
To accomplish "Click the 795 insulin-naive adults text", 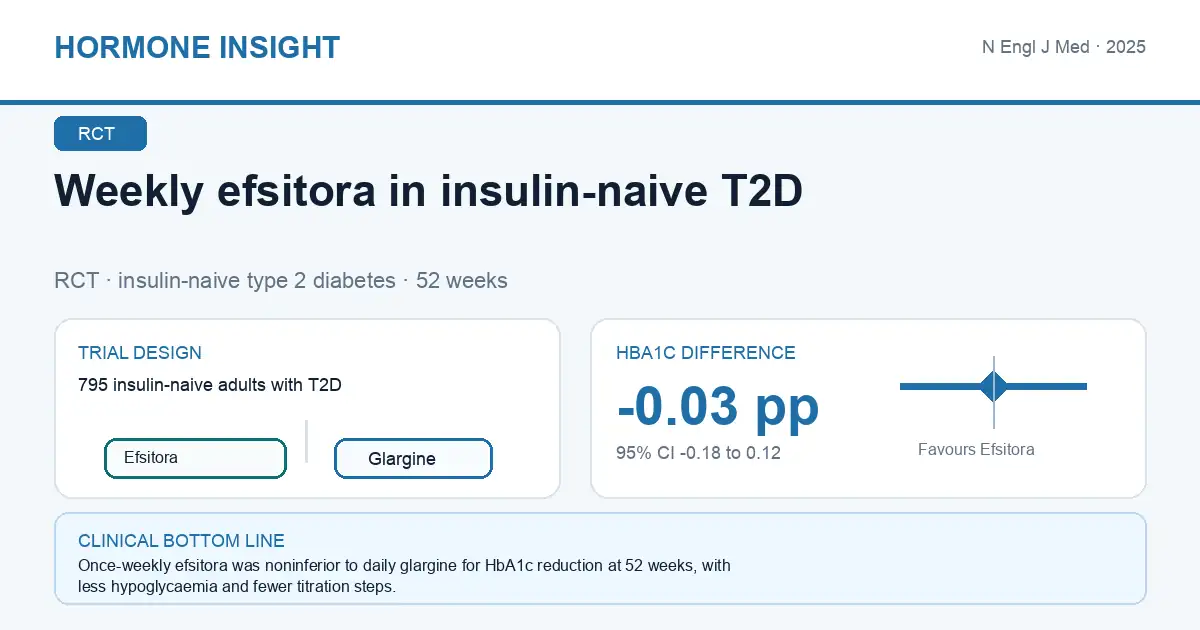I will pyautogui.click(x=210, y=384).
